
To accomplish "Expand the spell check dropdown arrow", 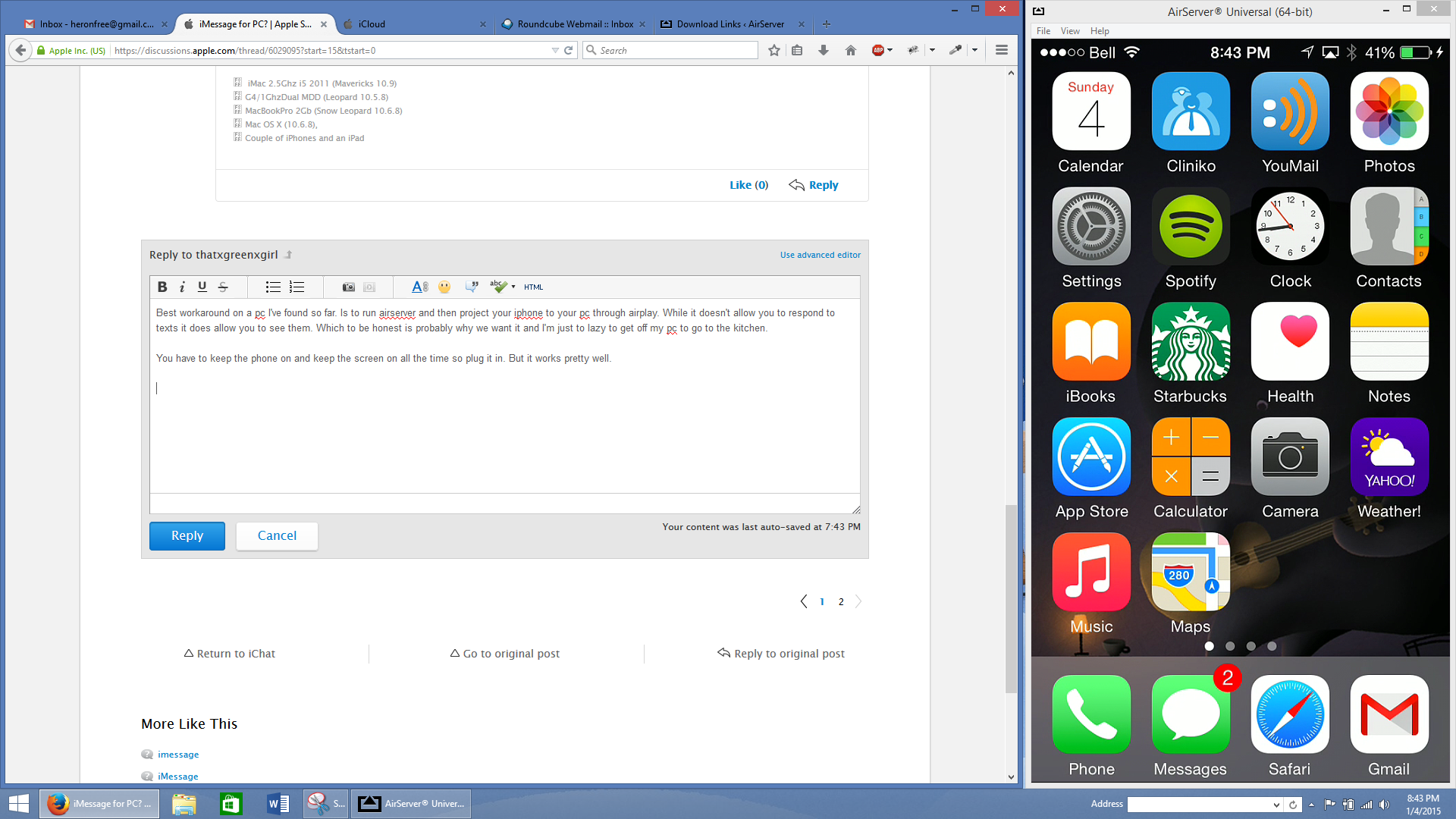I will click(513, 287).
